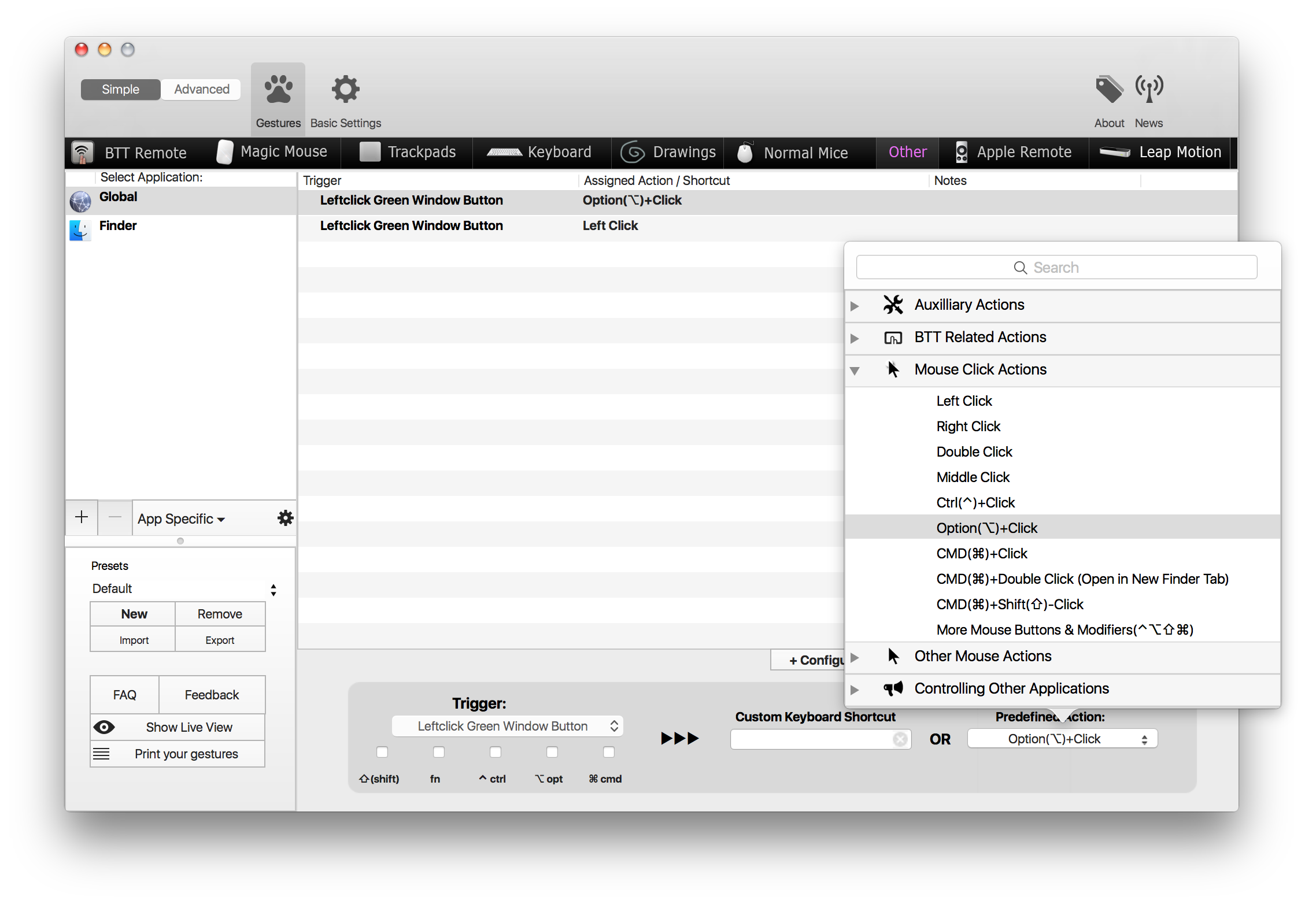Choose Double Click from the action list
1316x904 pixels.
tap(974, 452)
